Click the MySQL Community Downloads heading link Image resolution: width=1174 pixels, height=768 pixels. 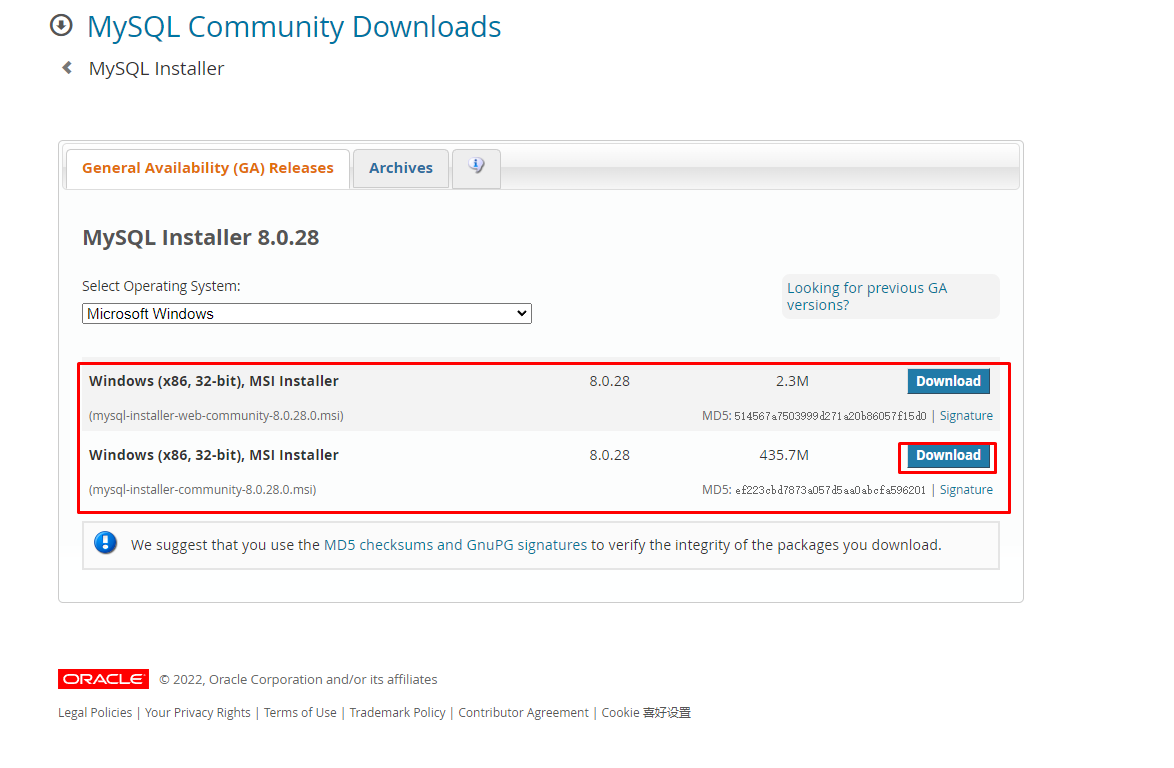[x=294, y=27]
